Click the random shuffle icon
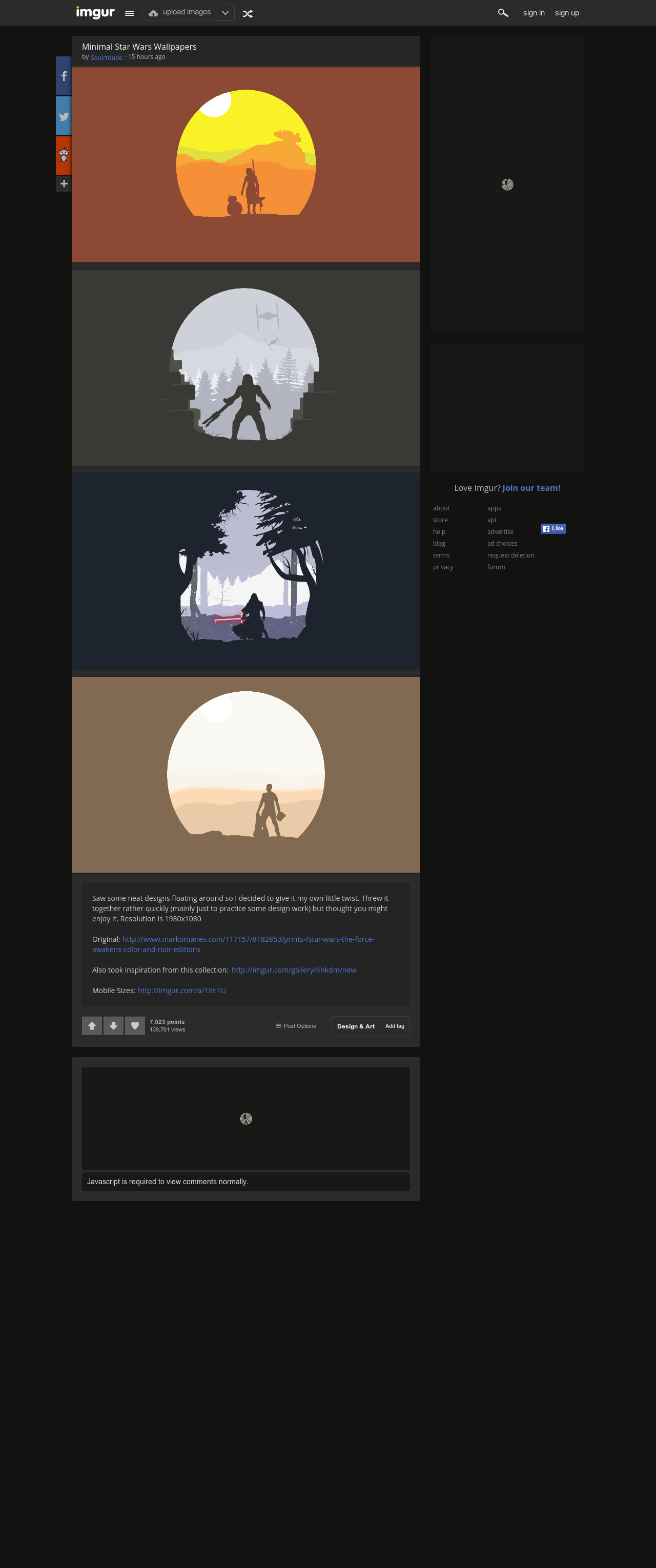 point(248,13)
